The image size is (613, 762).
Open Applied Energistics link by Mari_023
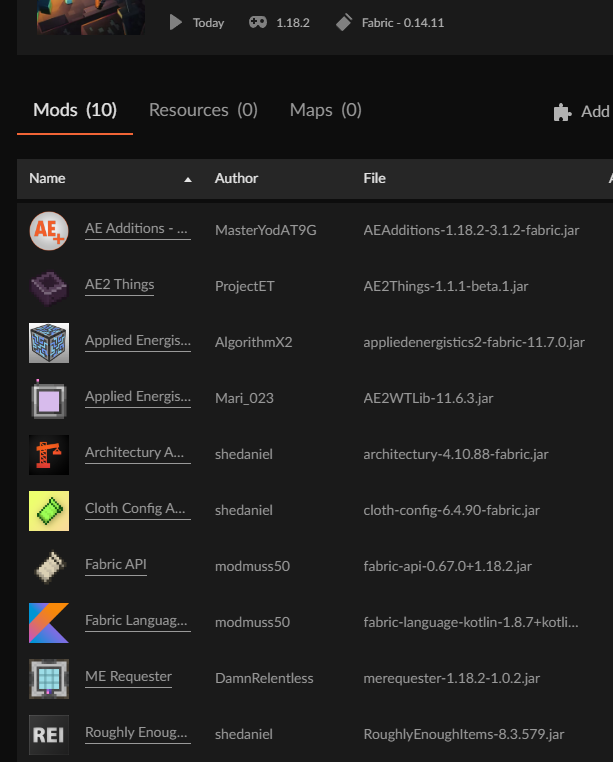138,396
